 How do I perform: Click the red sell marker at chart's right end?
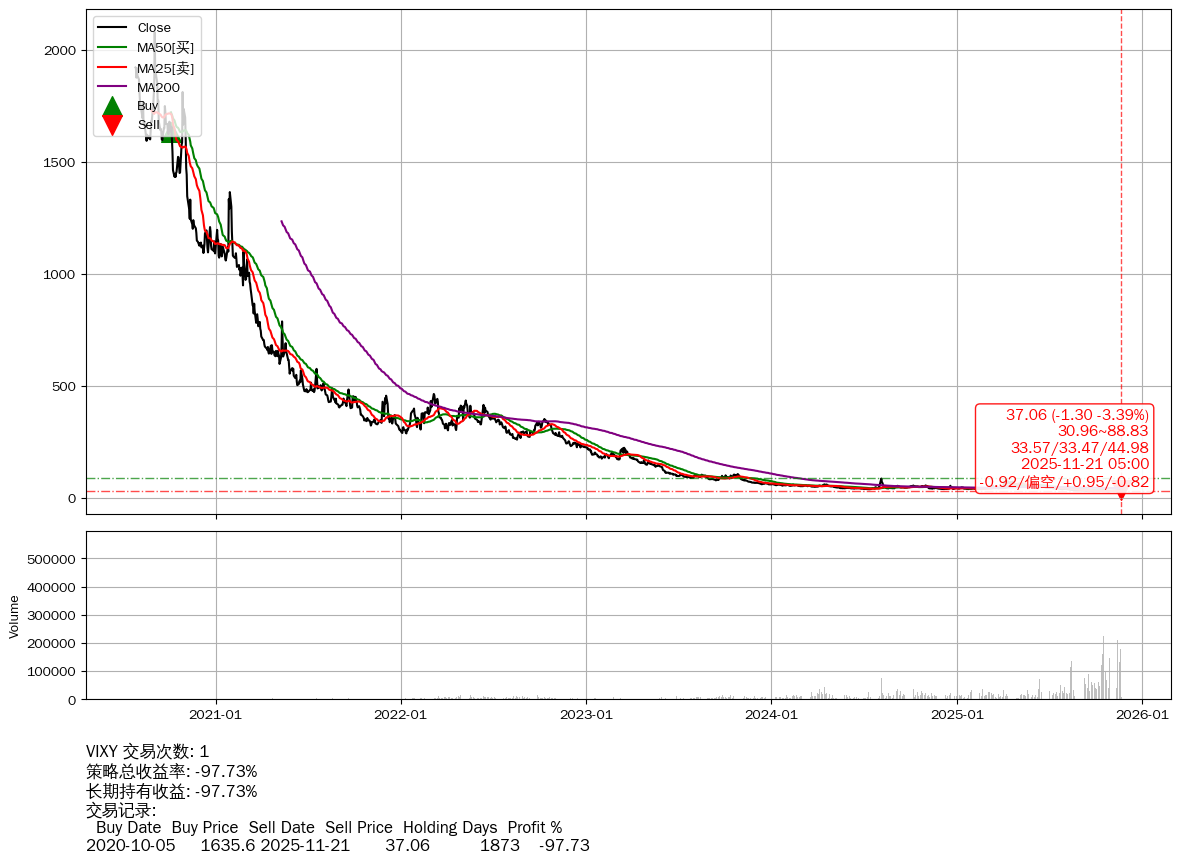1121,493
